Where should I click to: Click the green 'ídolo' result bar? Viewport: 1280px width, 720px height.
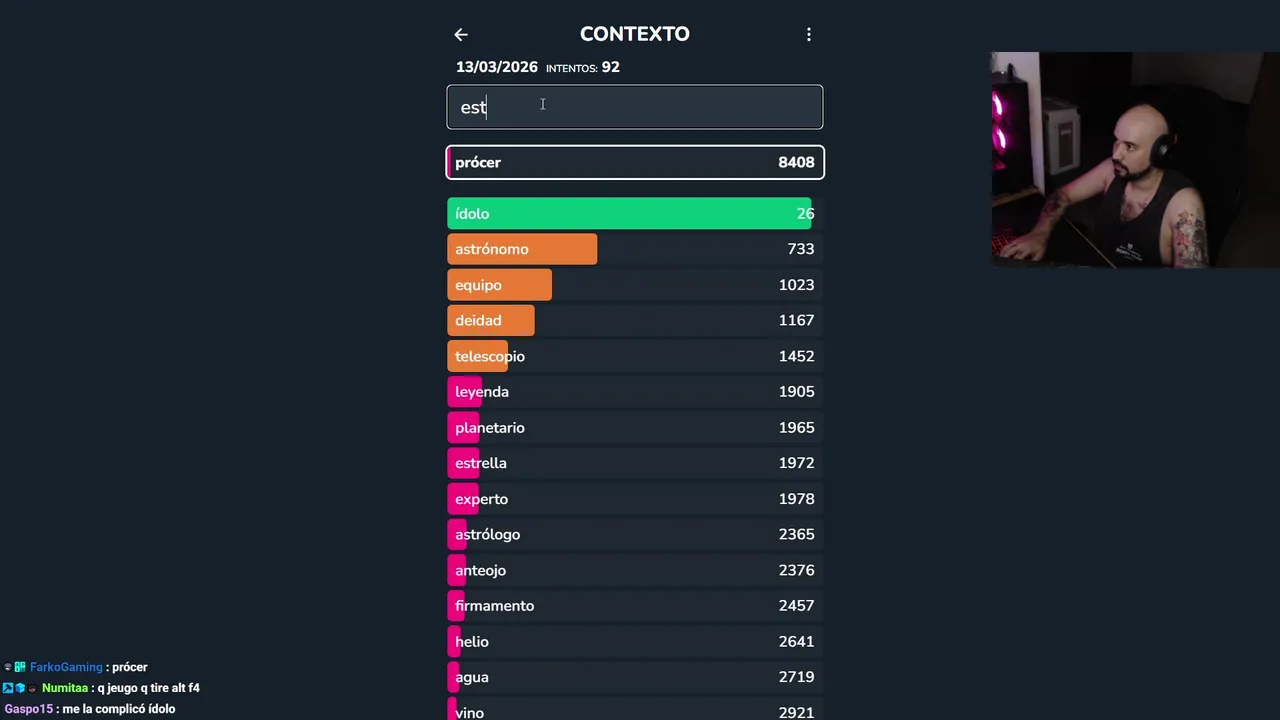[x=630, y=214]
